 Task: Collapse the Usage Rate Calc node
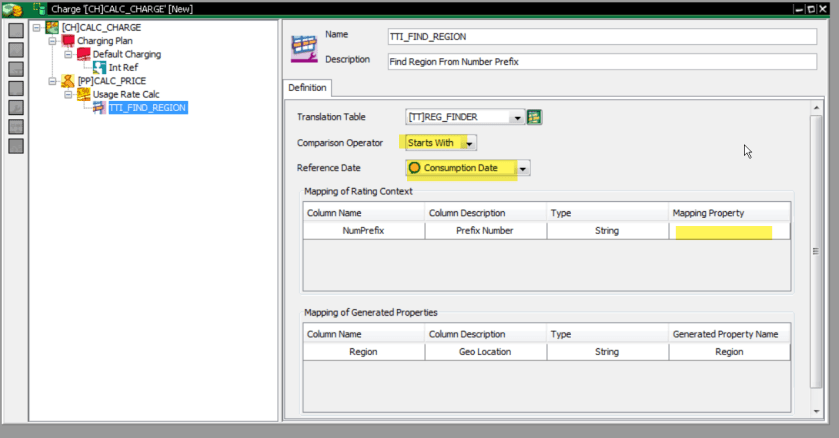pyautogui.click(x=69, y=94)
